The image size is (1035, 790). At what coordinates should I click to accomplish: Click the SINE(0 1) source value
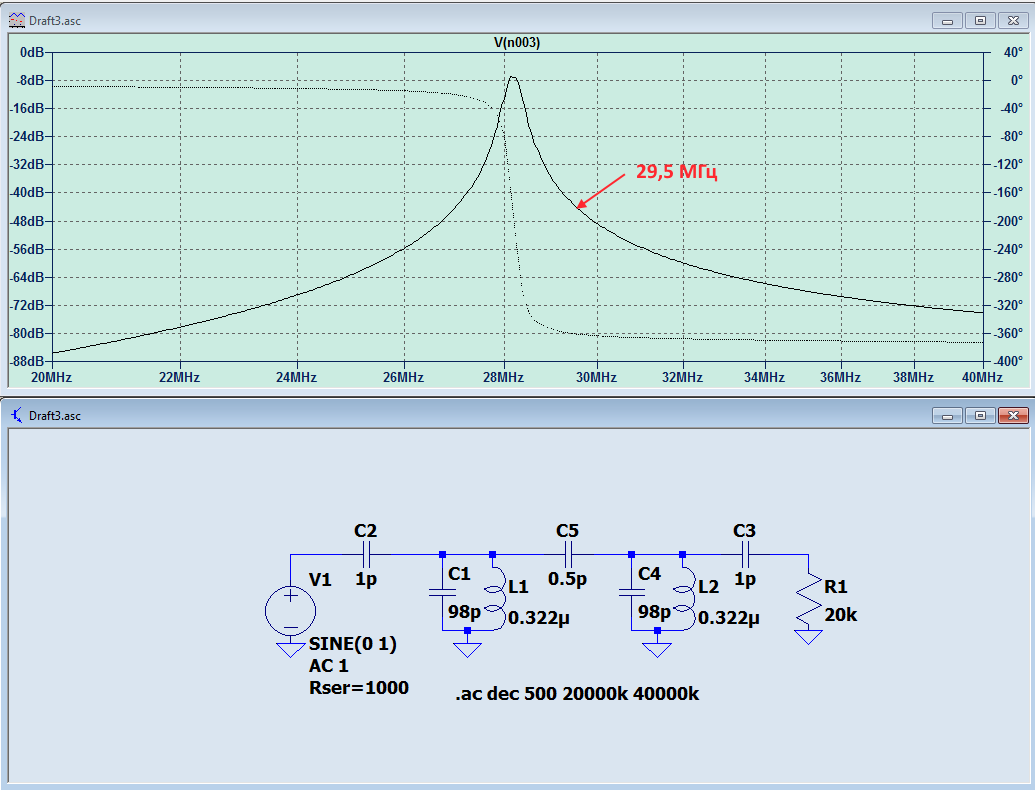pos(352,643)
